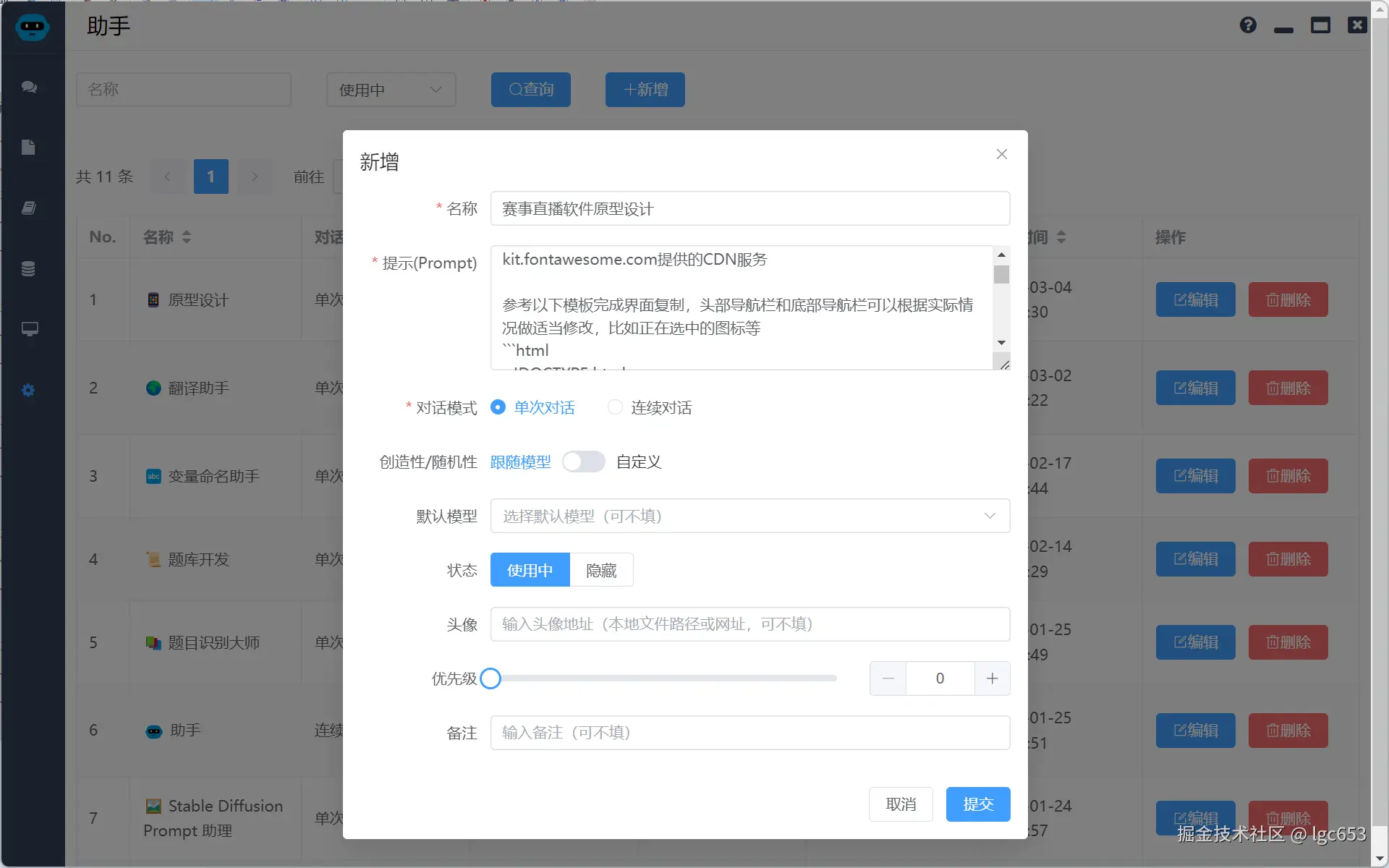The image size is (1389, 868).
Task: Select the 单次对话 radio option
Action: 498,407
